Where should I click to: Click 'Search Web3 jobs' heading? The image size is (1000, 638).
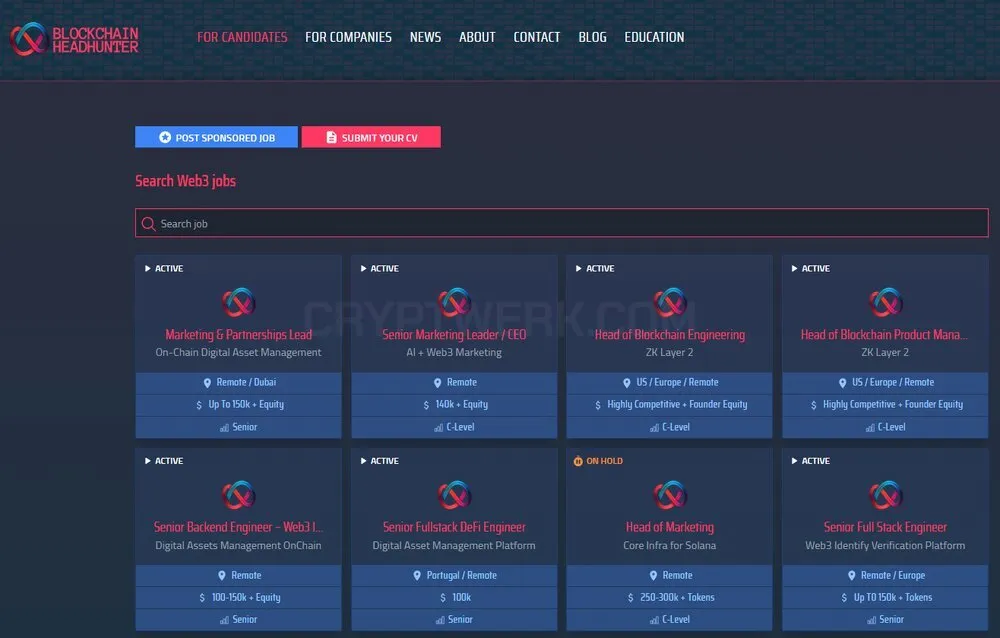coord(186,181)
